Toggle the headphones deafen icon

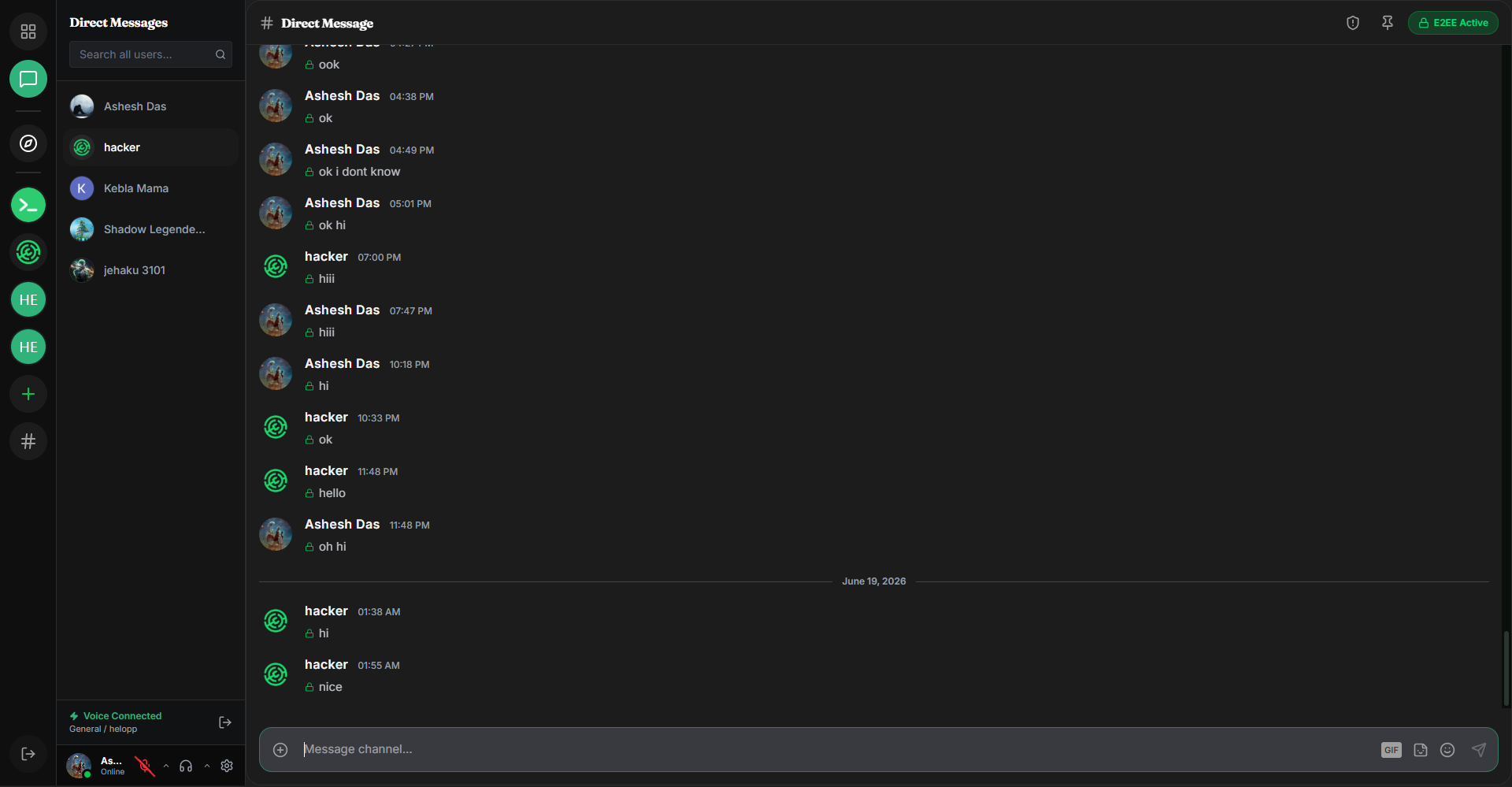(x=186, y=766)
